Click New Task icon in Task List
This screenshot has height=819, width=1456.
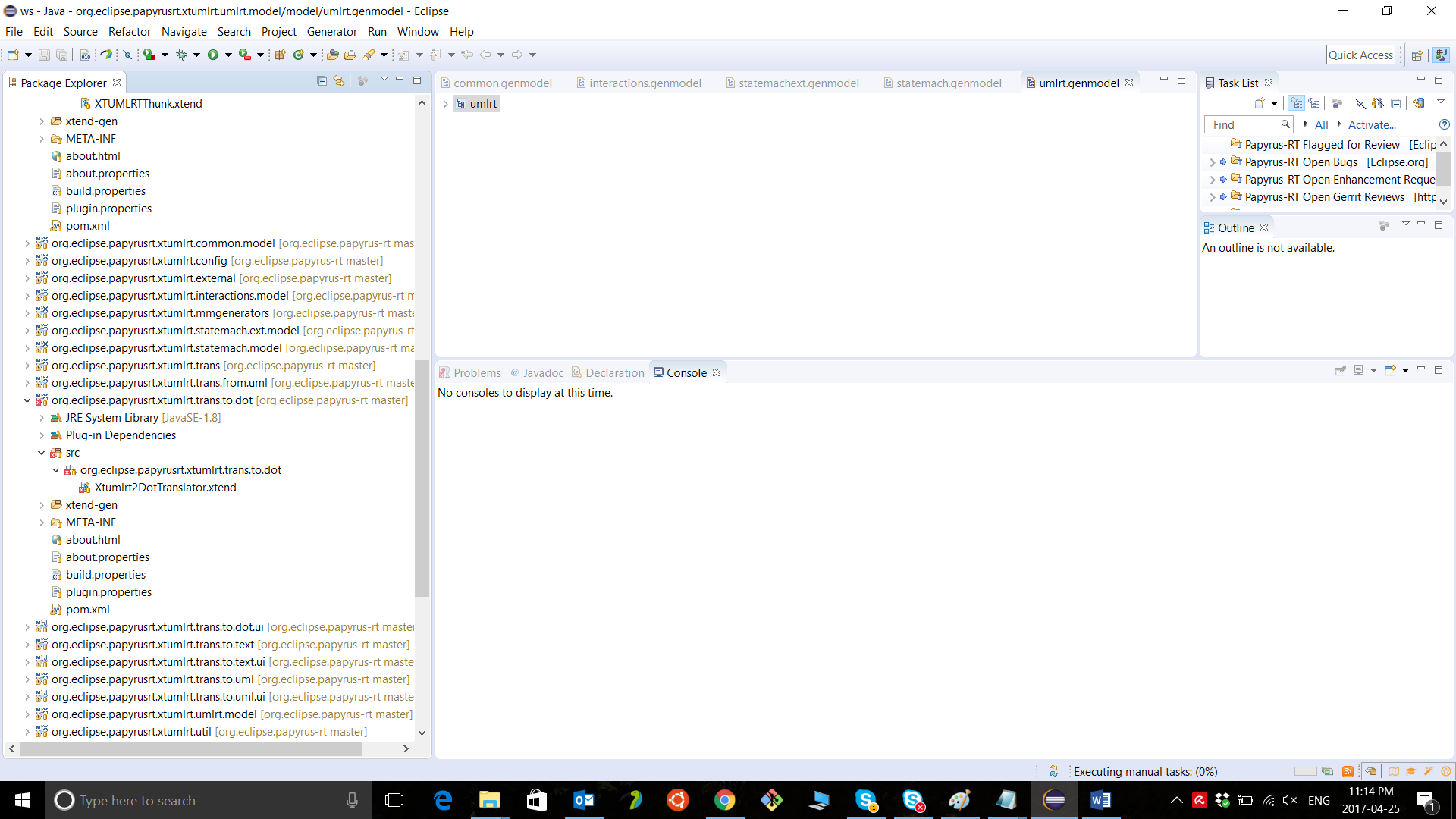tap(1260, 103)
